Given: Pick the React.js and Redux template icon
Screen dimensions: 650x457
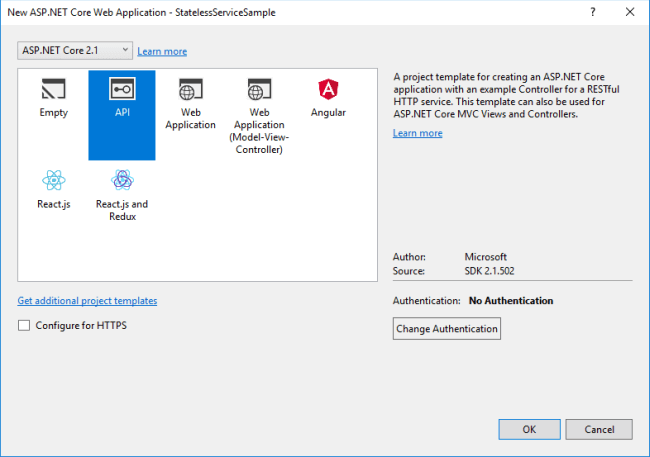Looking at the screenshot, I should [x=122, y=180].
